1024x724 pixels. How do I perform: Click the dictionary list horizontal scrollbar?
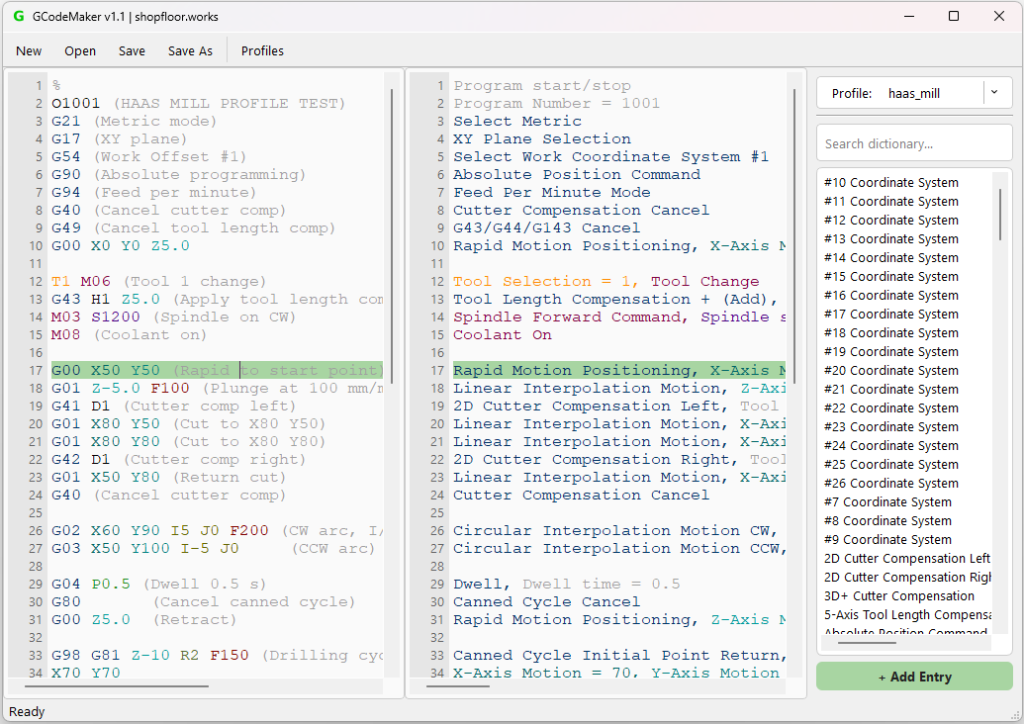click(868, 643)
